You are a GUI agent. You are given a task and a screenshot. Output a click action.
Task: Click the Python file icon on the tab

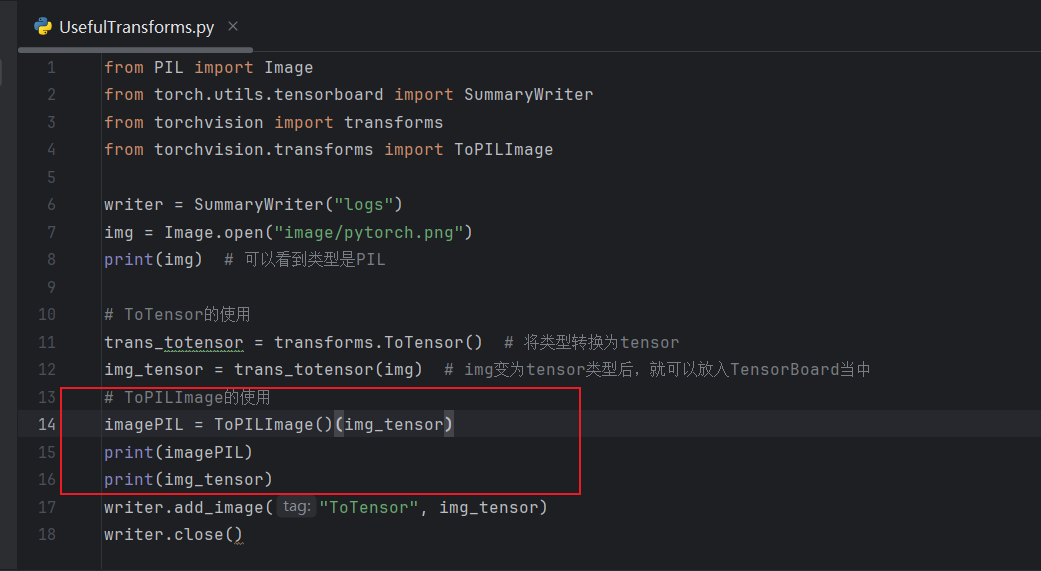[x=42, y=27]
